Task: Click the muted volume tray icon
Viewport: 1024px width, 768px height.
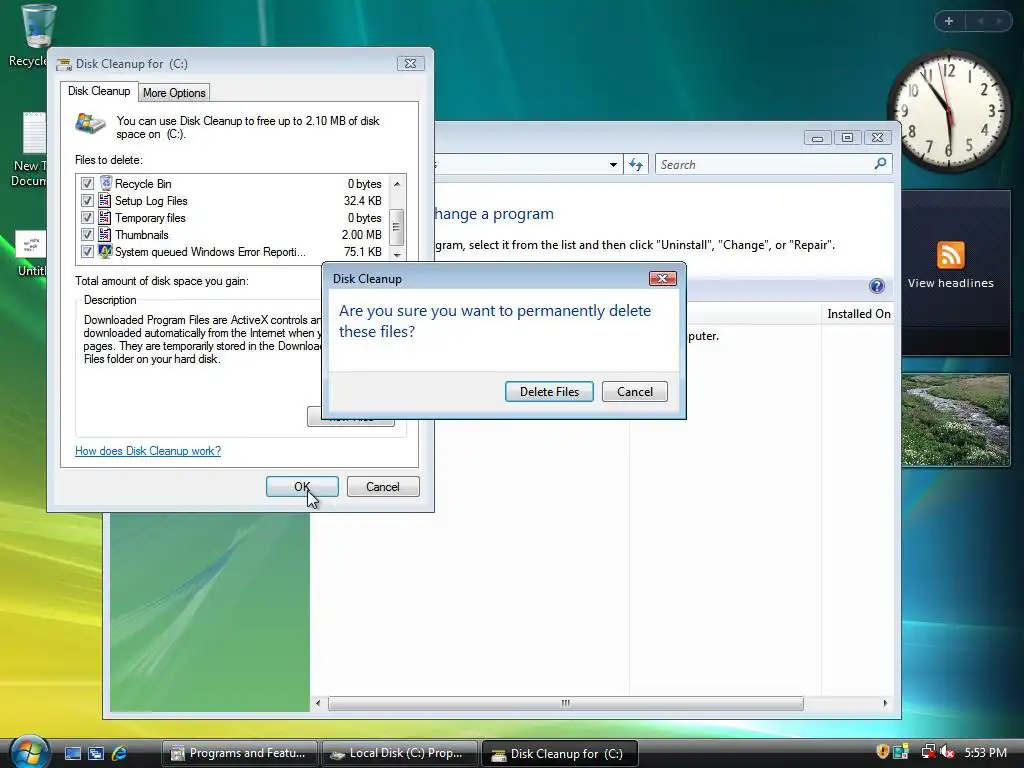Action: [x=947, y=753]
